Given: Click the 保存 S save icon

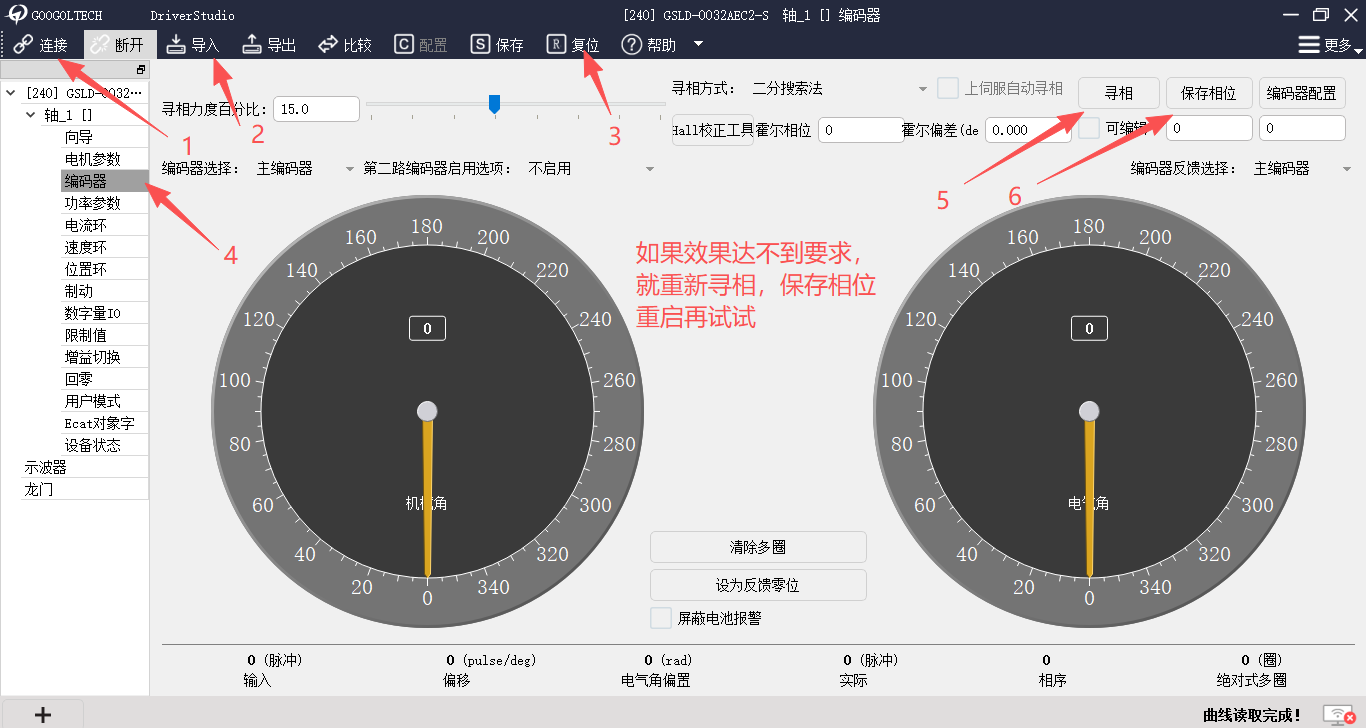Looking at the screenshot, I should pyautogui.click(x=481, y=44).
